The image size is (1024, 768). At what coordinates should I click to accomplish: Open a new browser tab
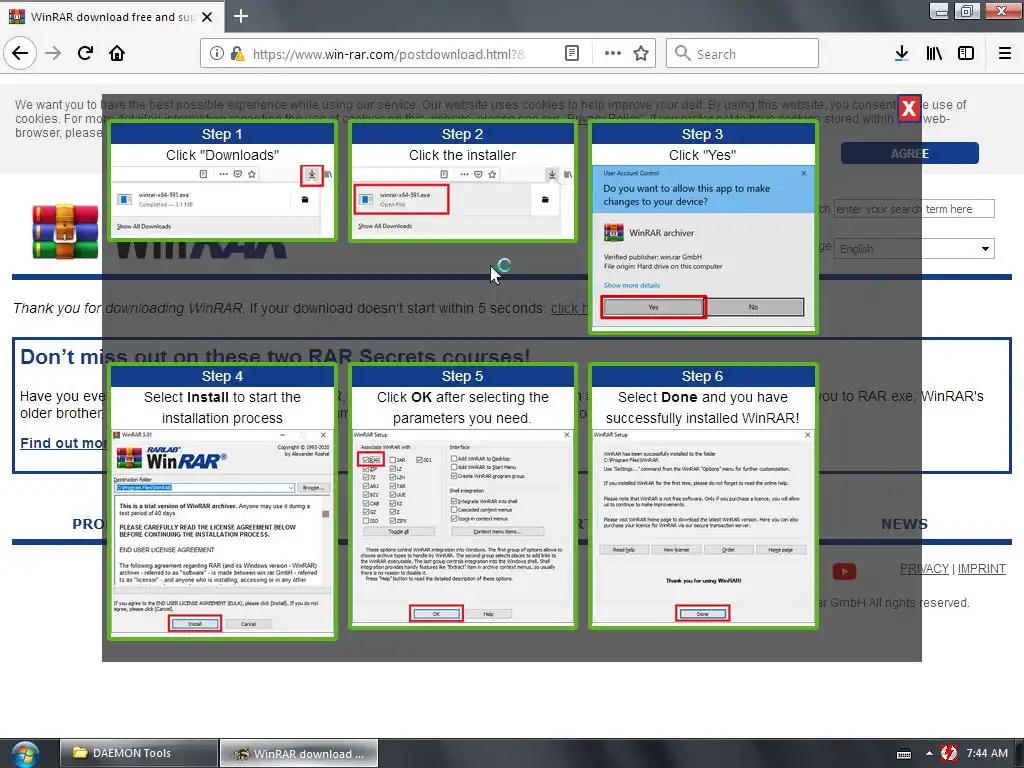(241, 16)
